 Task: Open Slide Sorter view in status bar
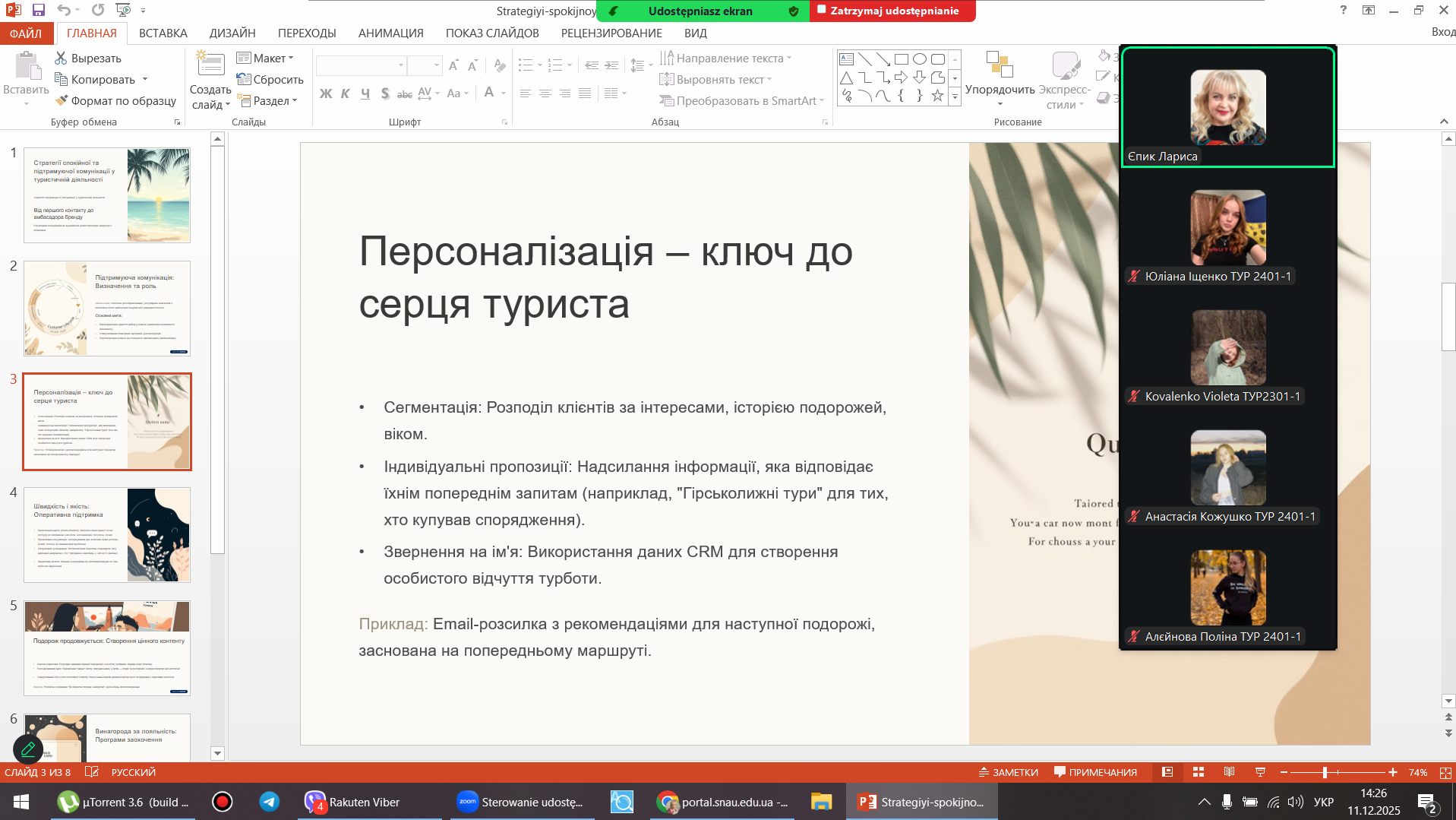pos(1199,772)
